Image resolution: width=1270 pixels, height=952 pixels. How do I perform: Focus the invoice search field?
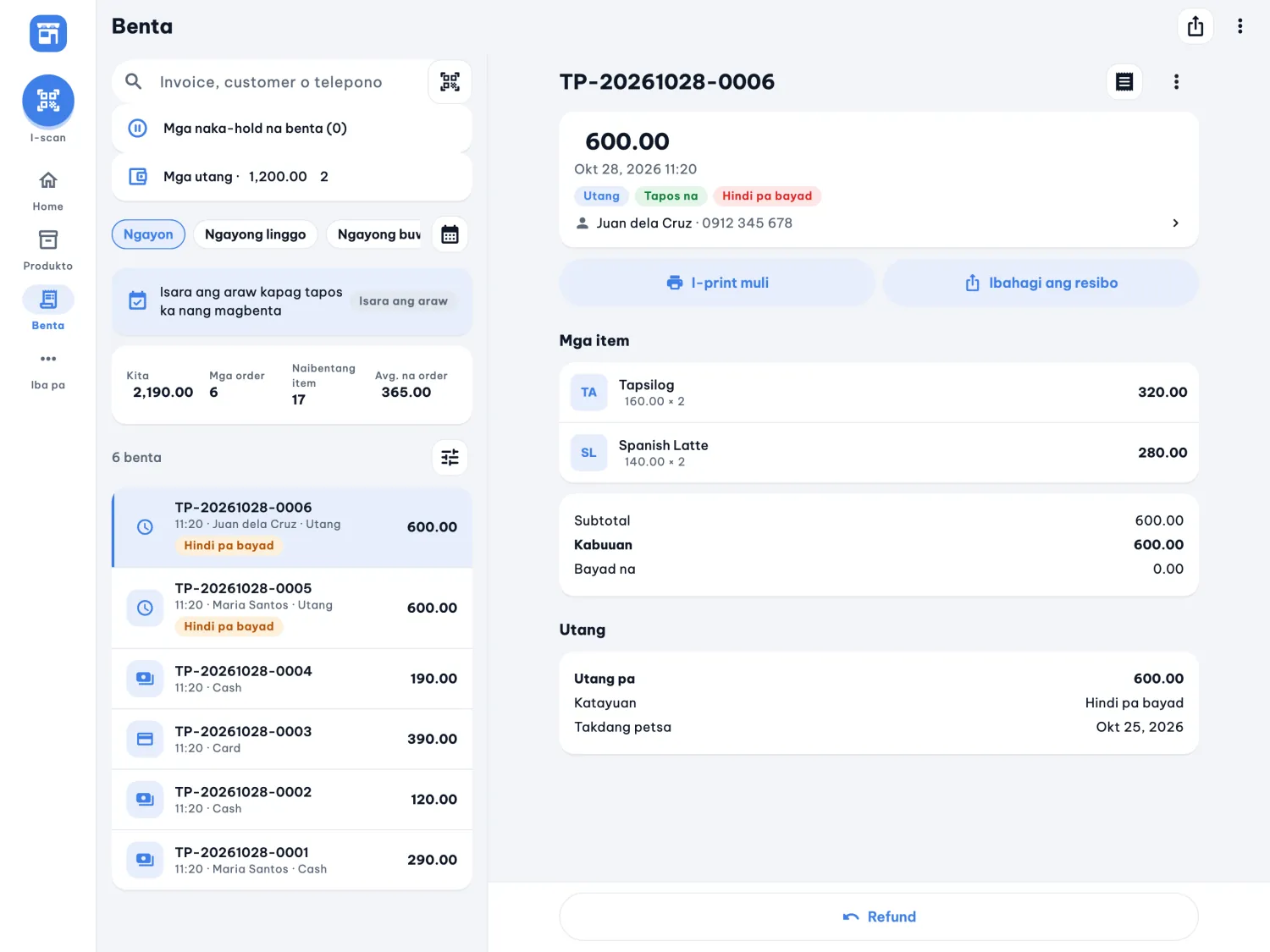271,82
